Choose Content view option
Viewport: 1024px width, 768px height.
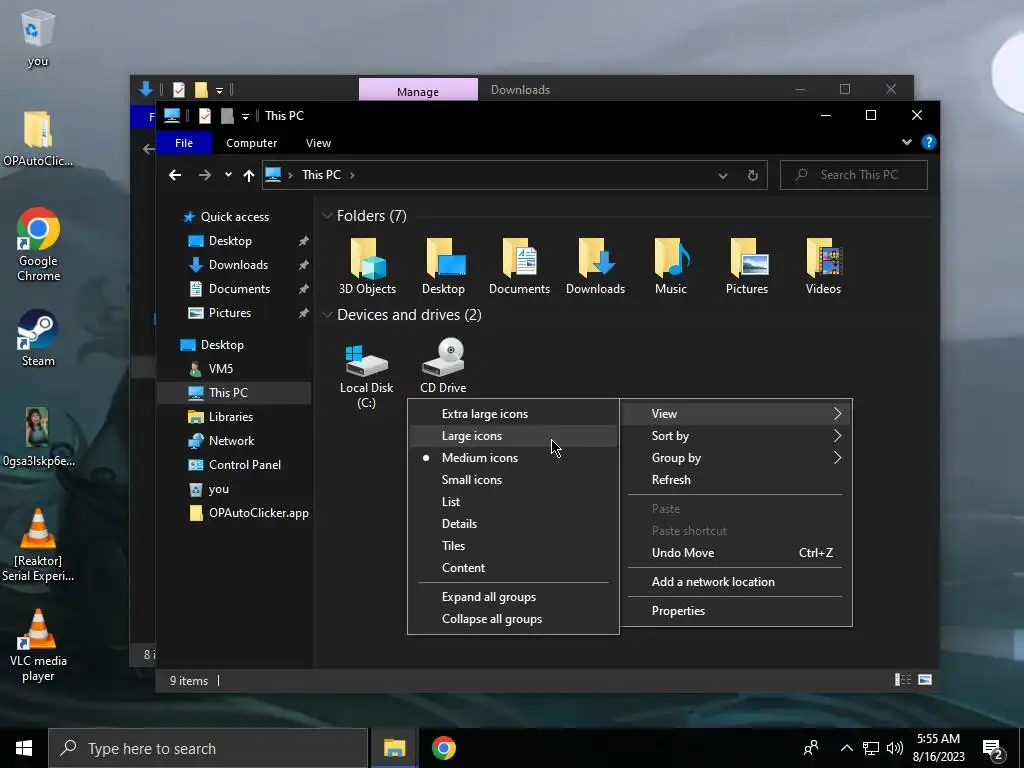[x=513, y=568]
